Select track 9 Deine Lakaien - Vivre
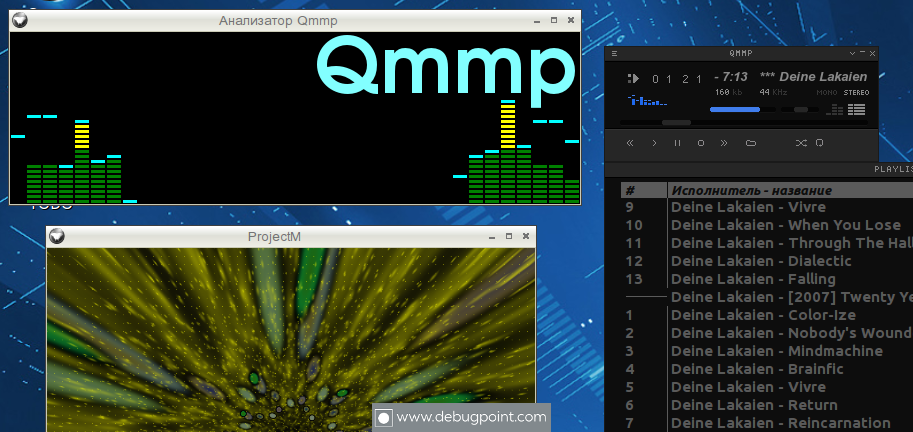The height and width of the screenshot is (432, 913). coord(767,207)
